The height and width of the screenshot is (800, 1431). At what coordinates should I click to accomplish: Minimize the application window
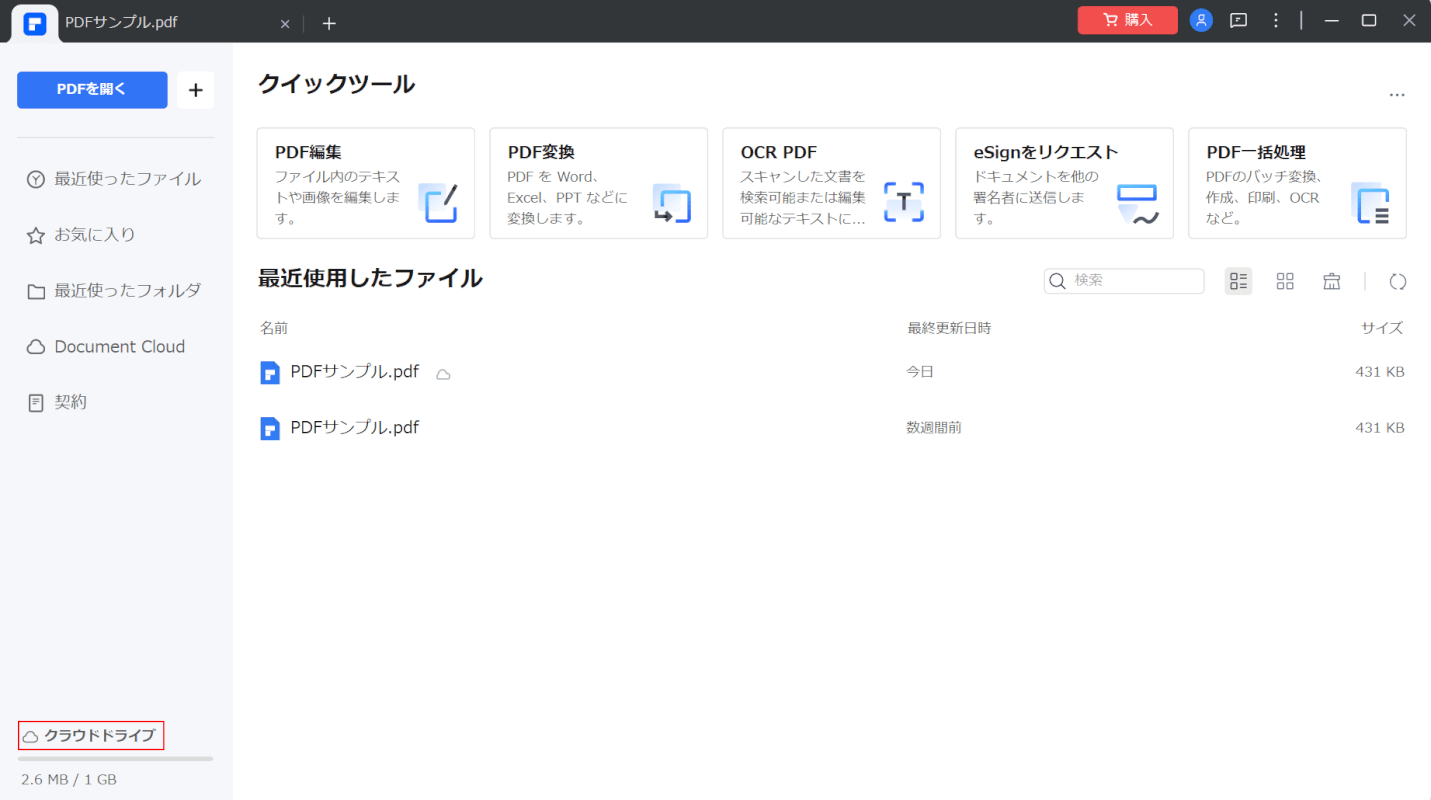point(1331,20)
